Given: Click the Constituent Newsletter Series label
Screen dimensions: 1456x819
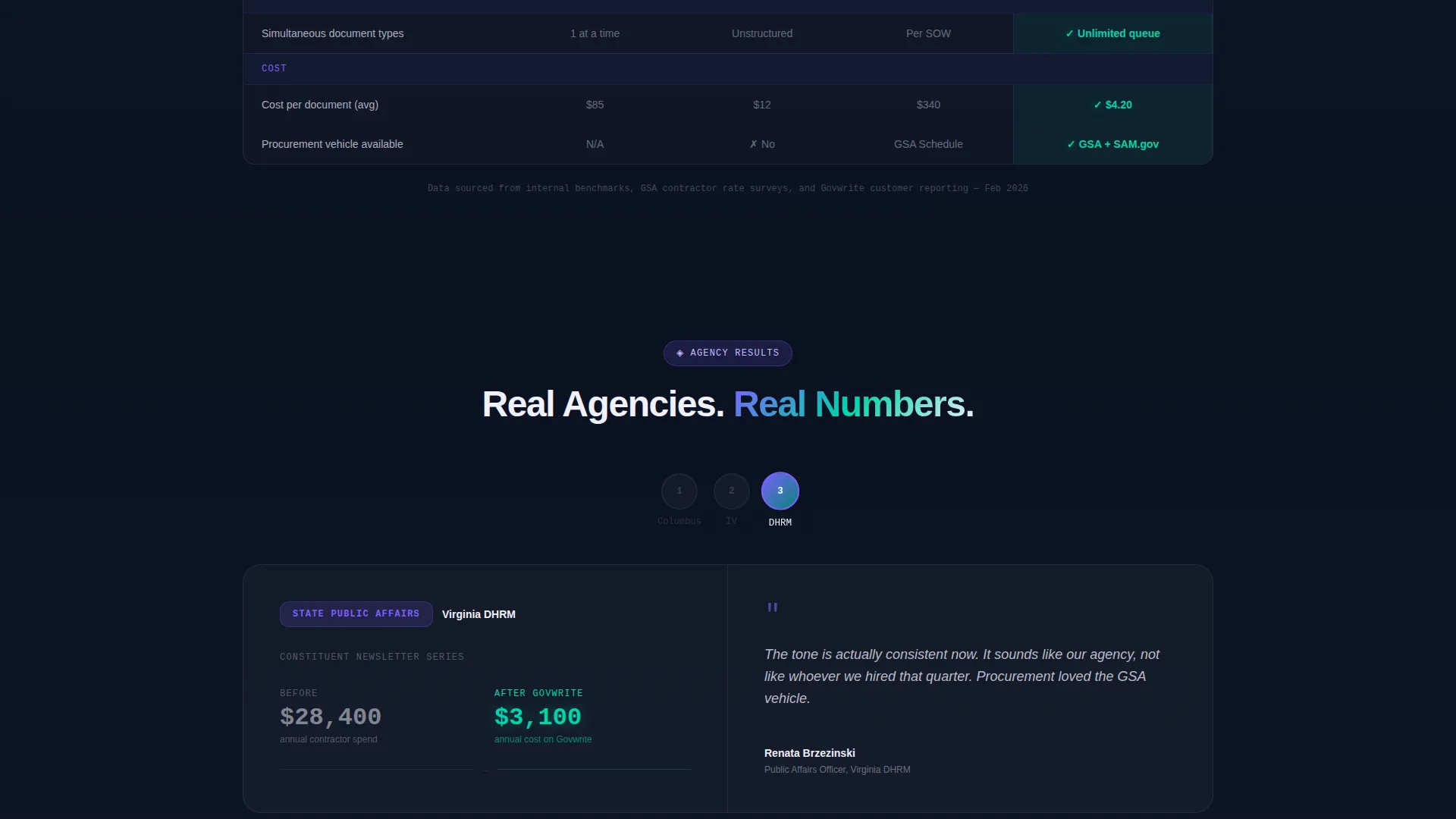Looking at the screenshot, I should coord(372,657).
